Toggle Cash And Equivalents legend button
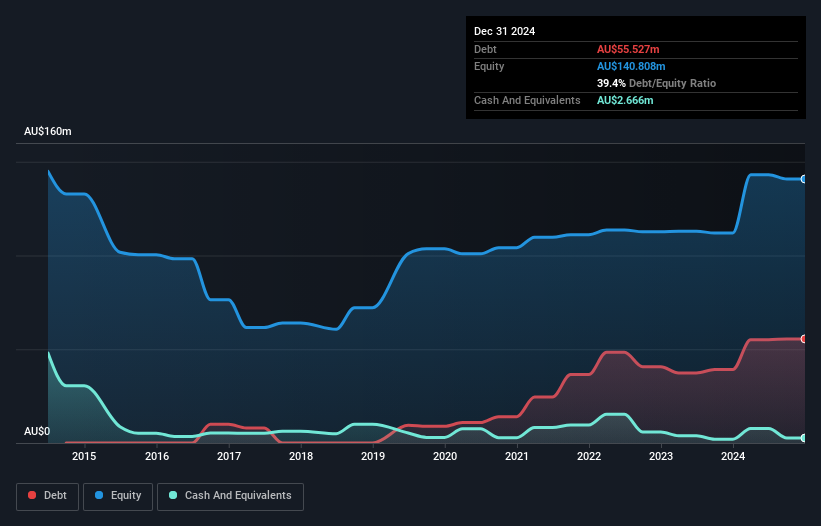 (230, 496)
